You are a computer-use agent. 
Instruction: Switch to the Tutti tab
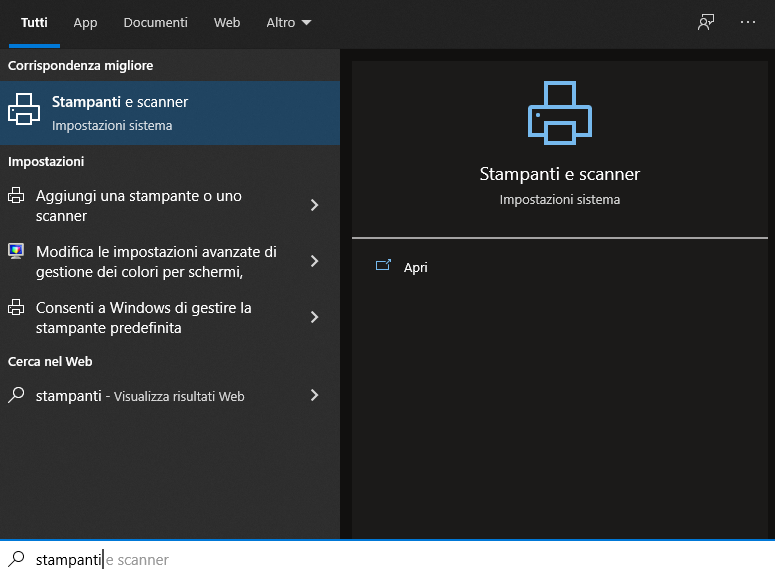[x=34, y=23]
